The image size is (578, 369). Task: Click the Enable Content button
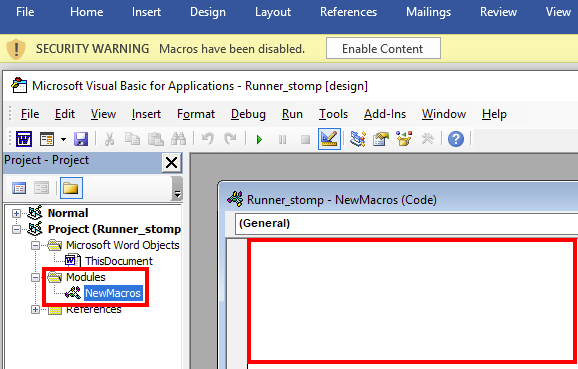tap(383, 48)
